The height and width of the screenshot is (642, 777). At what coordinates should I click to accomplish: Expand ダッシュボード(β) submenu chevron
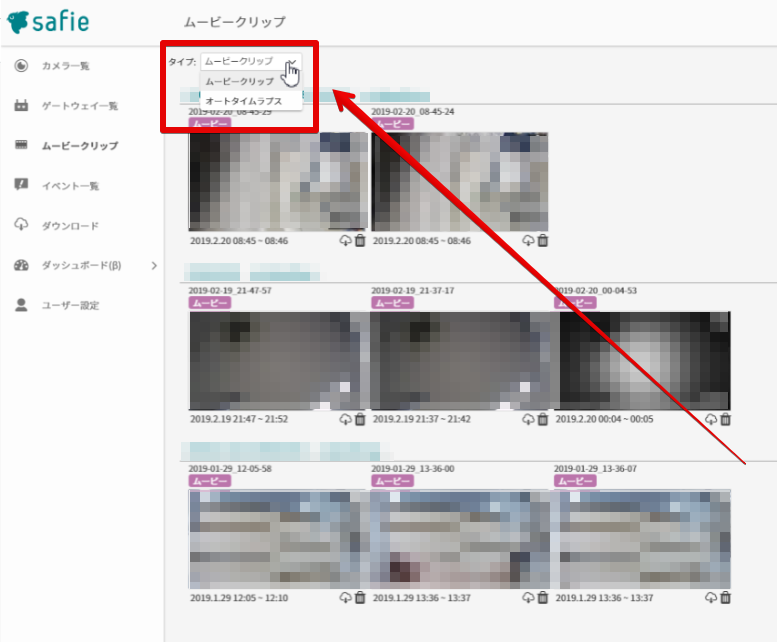coord(154,266)
